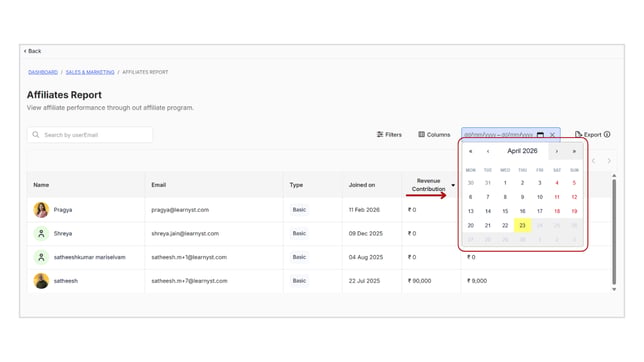The height and width of the screenshot is (362, 644).
Task: Select highlighted April 23 date
Action: coord(522,225)
